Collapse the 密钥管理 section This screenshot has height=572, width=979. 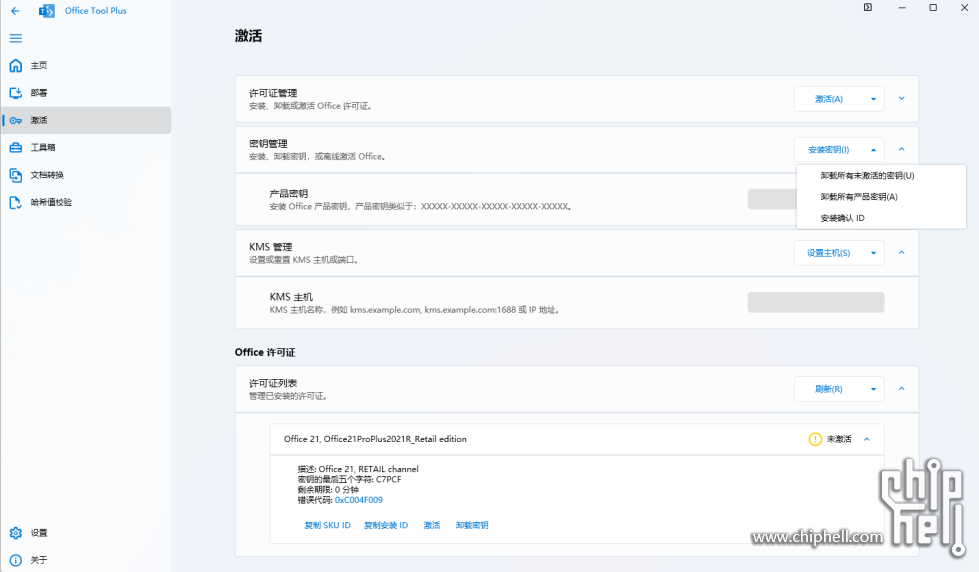[902, 149]
